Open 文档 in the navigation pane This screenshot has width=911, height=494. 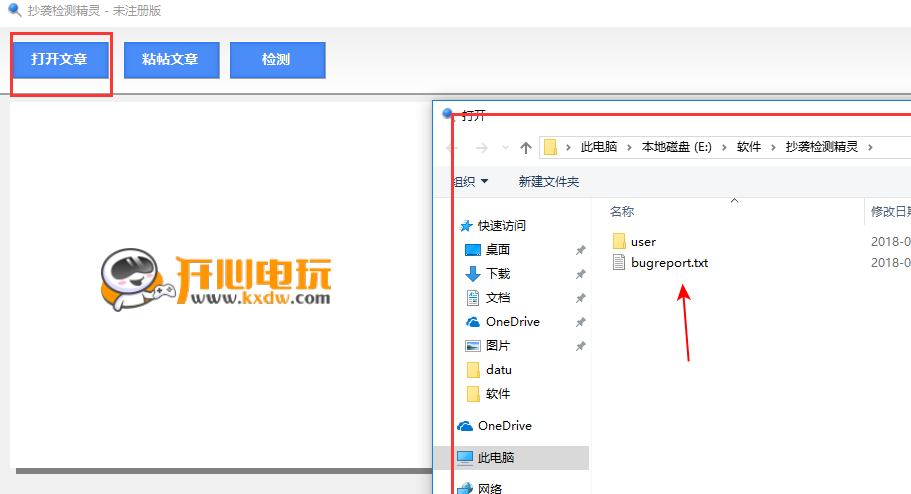click(x=498, y=298)
